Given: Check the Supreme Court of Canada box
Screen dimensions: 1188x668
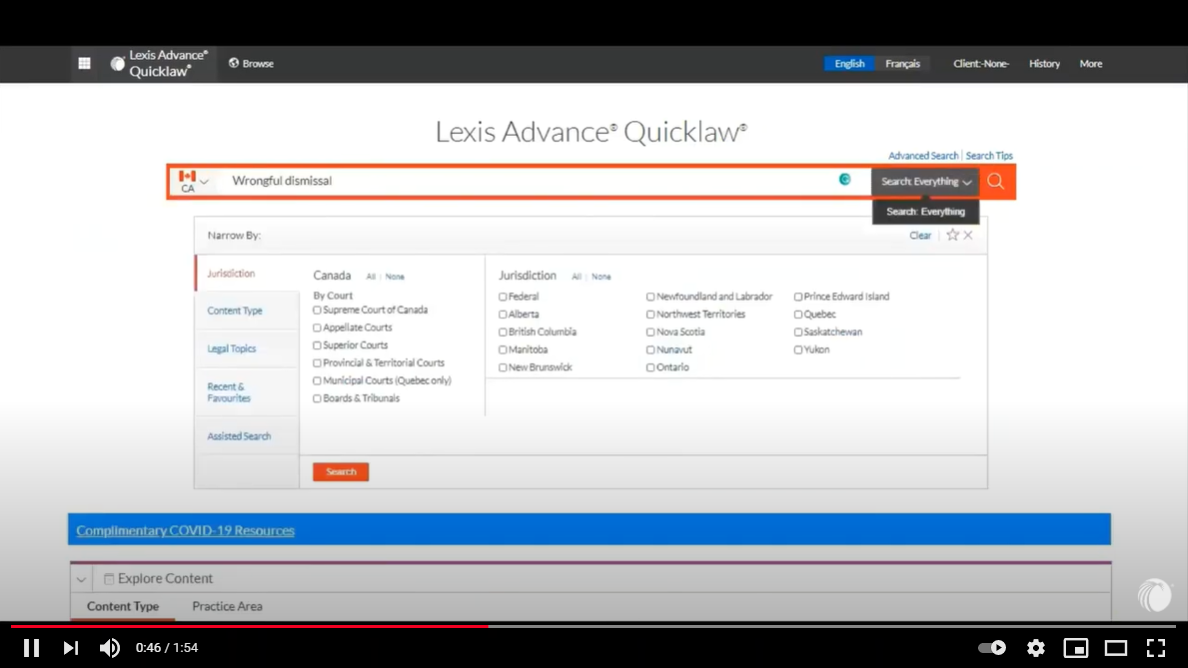Looking at the screenshot, I should coord(317,311).
